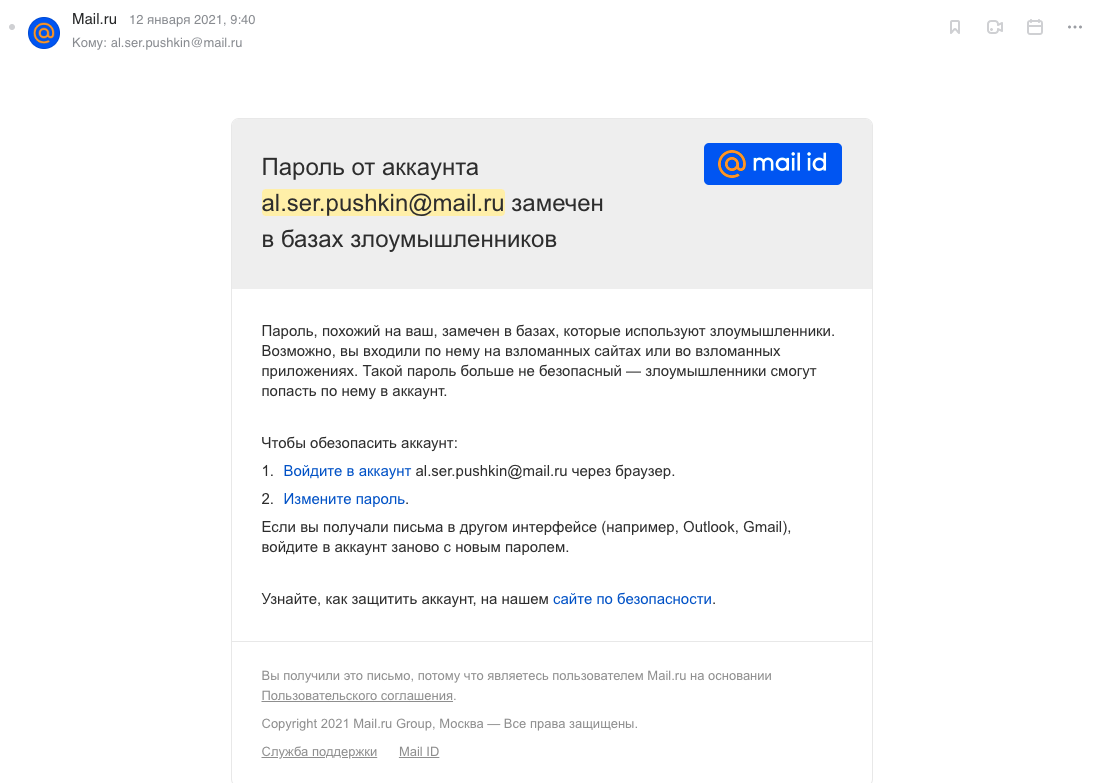This screenshot has width=1100, height=783.
Task: Open the Mail.ru sender name
Action: [95, 19]
